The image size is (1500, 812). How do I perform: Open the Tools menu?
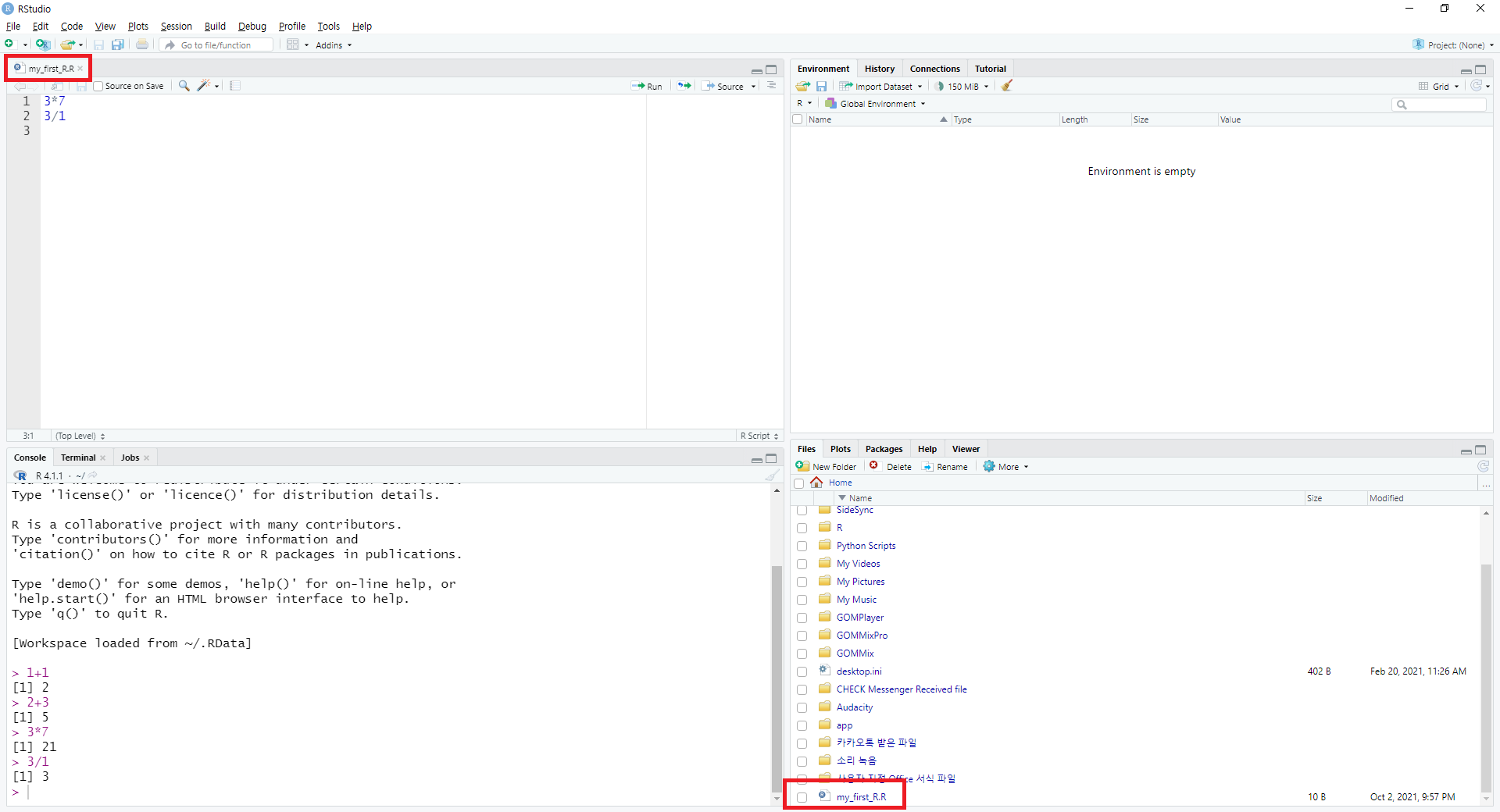pos(328,26)
